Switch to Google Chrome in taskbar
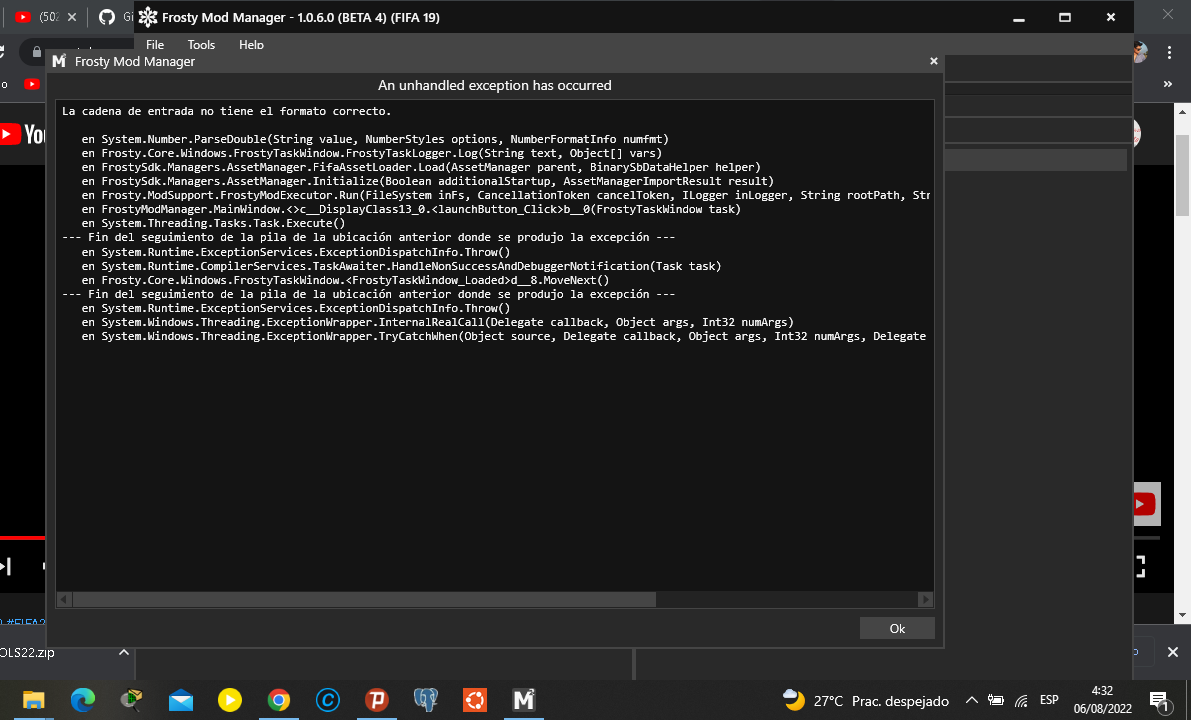 pos(278,699)
